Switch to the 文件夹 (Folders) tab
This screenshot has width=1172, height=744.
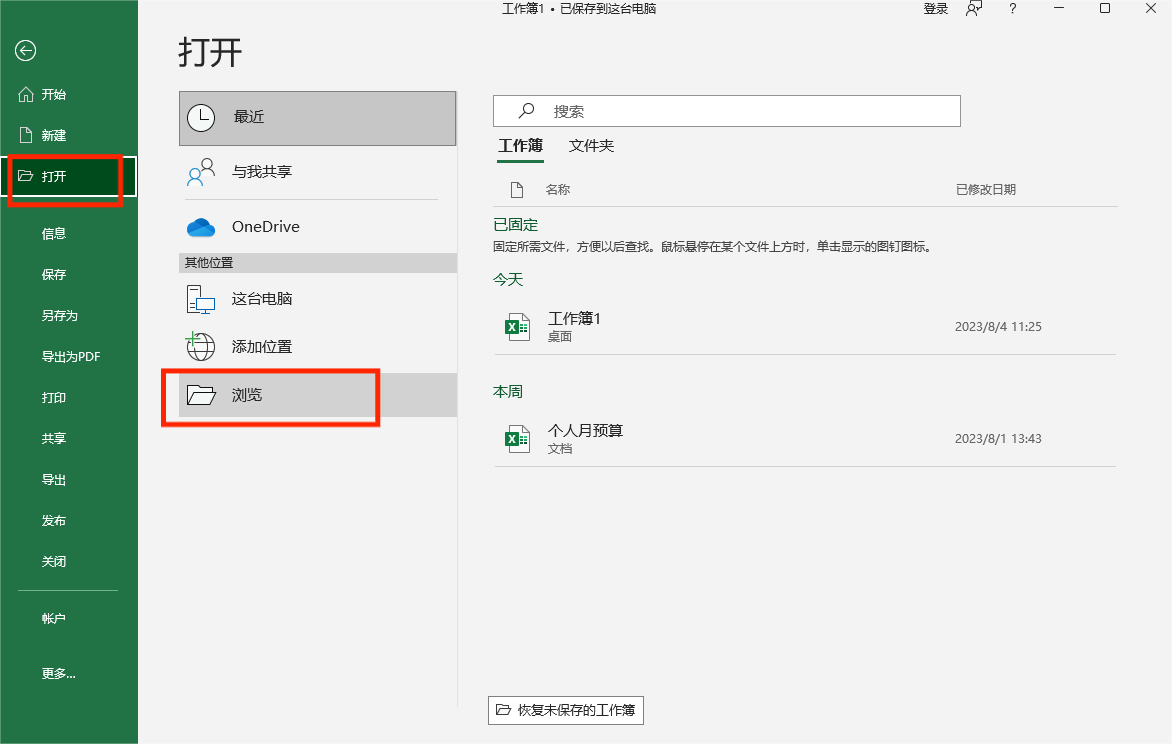591,146
